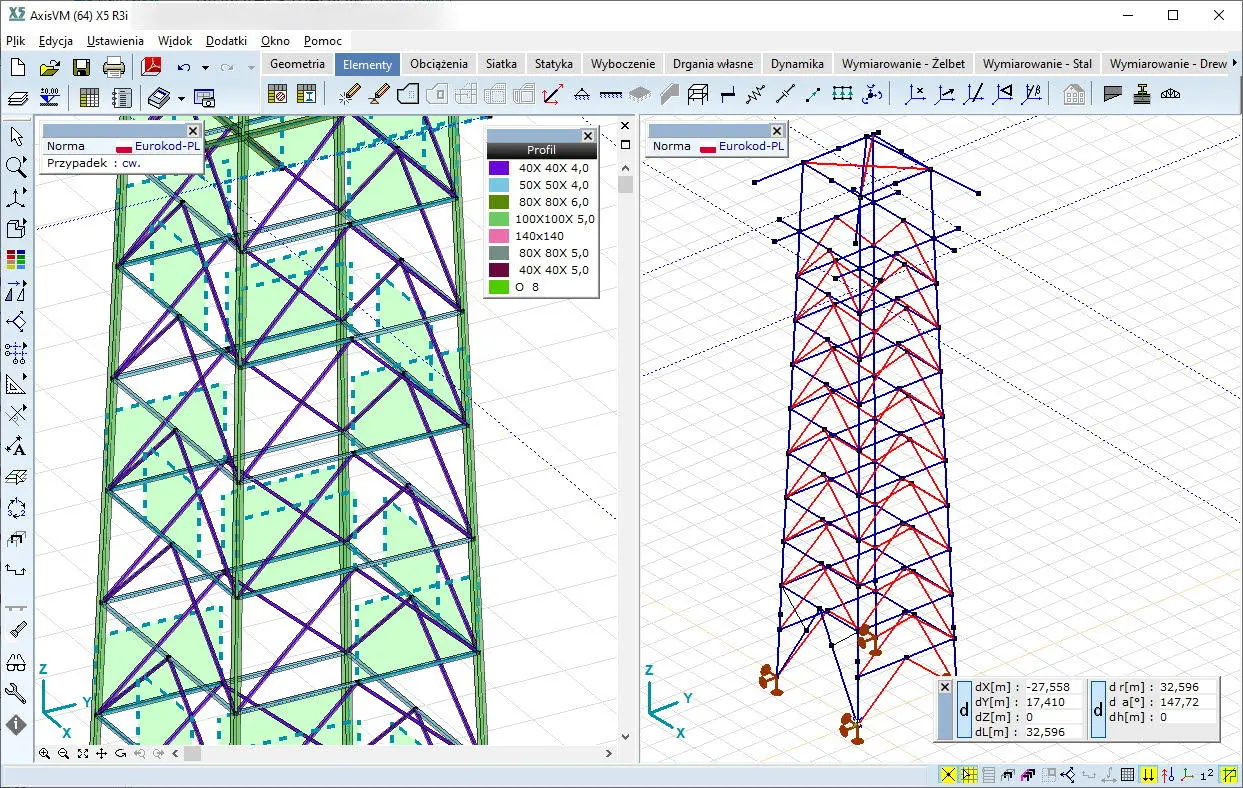
Task: Click the nodal support tool
Action: click(581, 94)
